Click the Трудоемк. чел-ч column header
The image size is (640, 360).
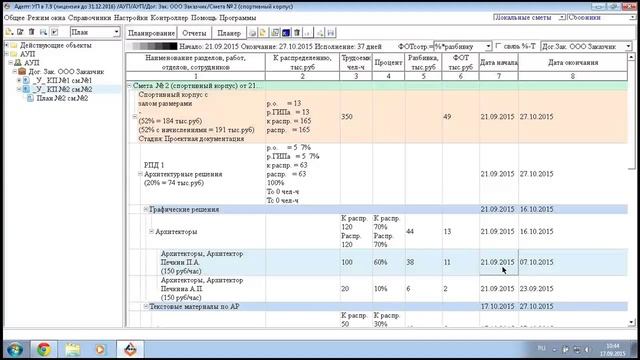pyautogui.click(x=356, y=62)
